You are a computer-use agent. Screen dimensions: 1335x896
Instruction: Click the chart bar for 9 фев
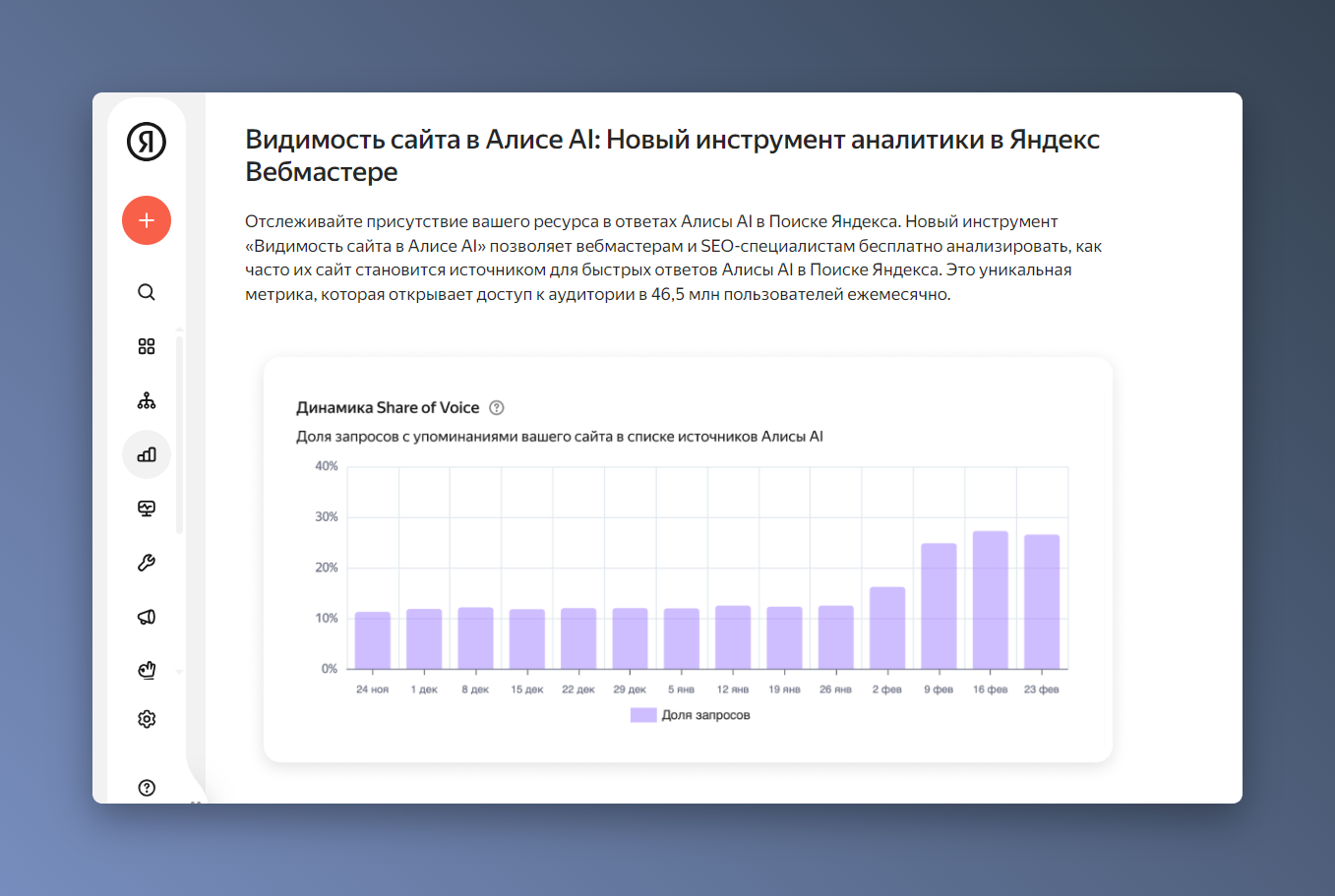(939, 606)
